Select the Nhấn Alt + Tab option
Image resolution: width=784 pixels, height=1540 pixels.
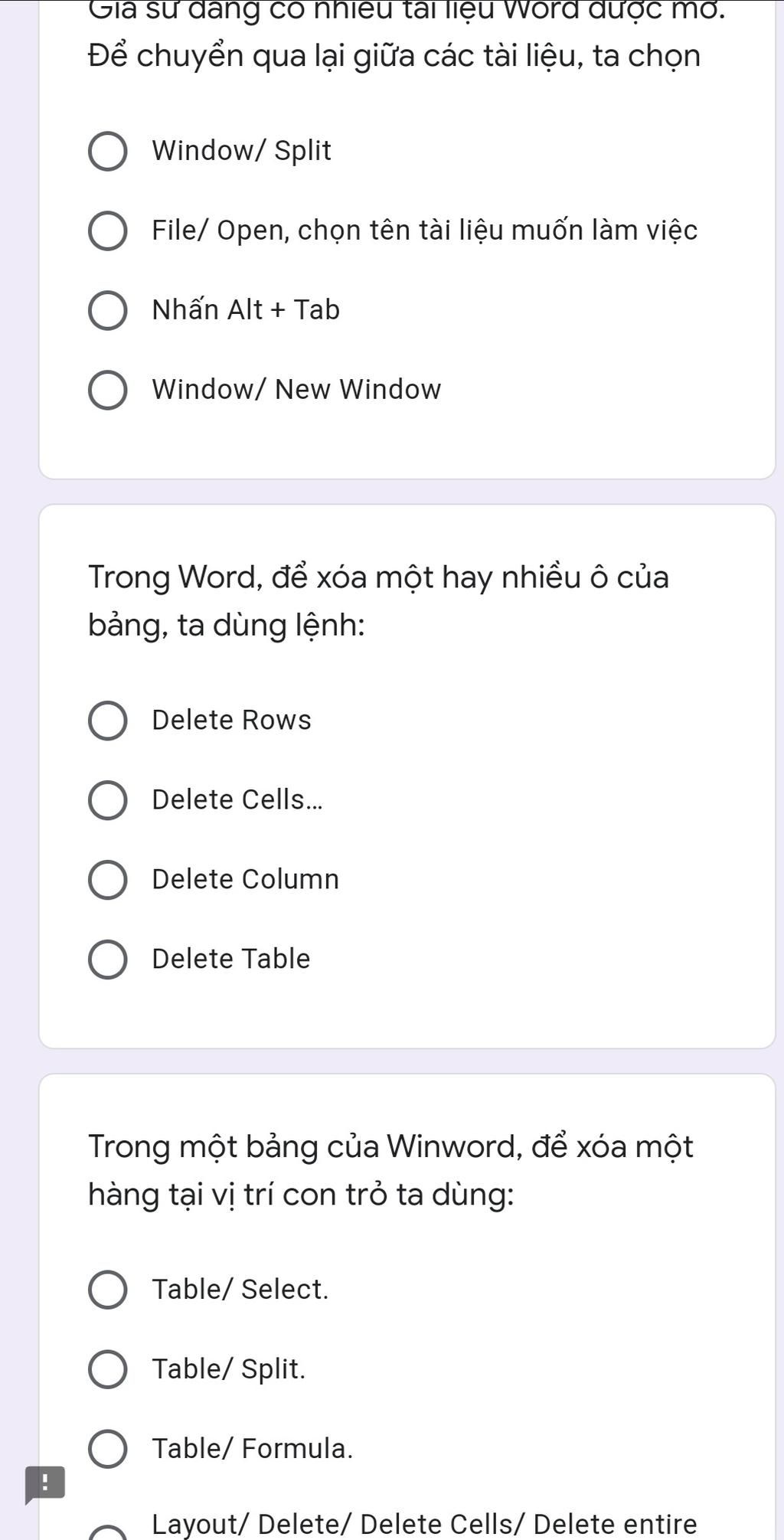coord(108,310)
